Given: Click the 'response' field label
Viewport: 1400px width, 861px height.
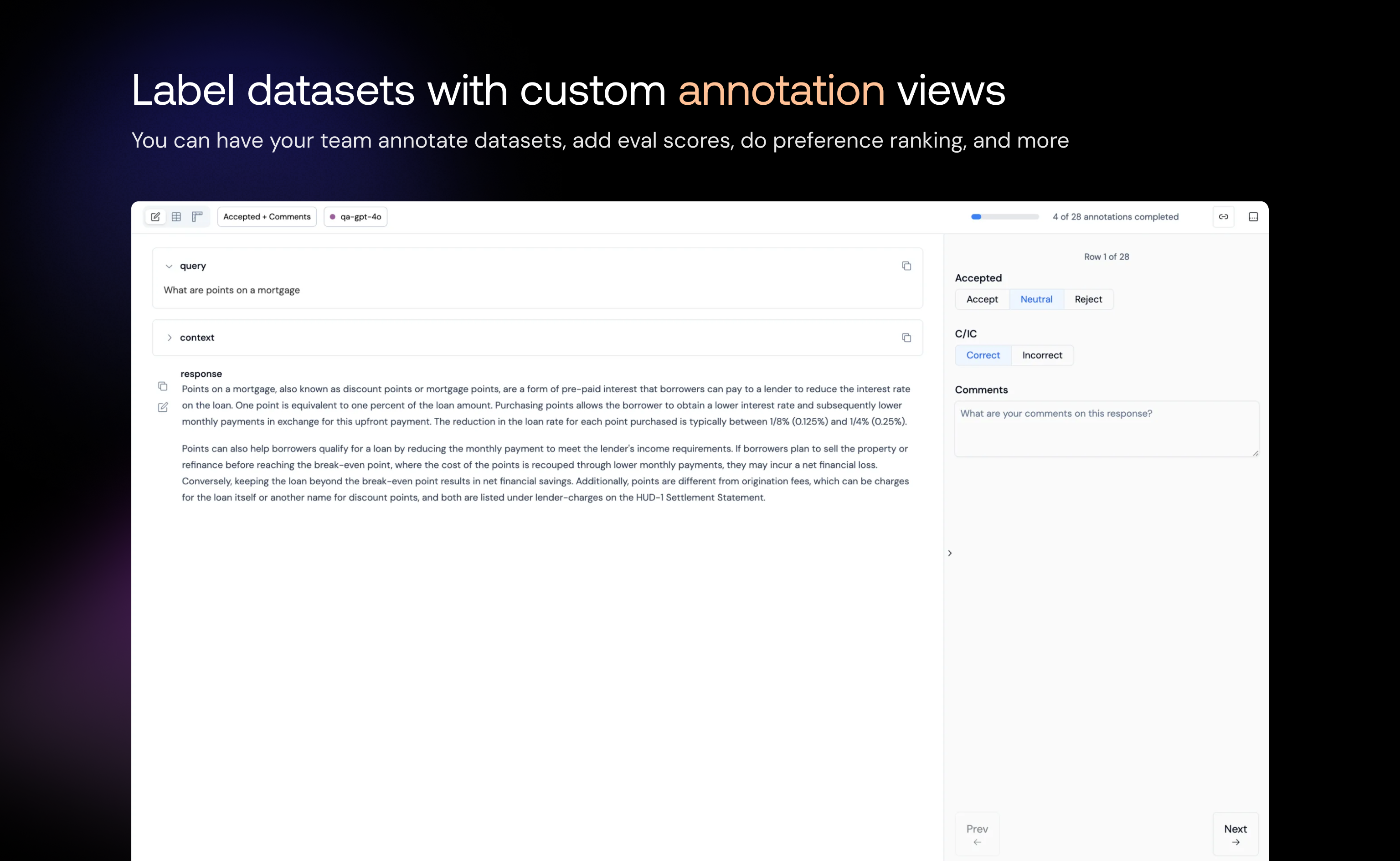Looking at the screenshot, I should click(x=201, y=374).
